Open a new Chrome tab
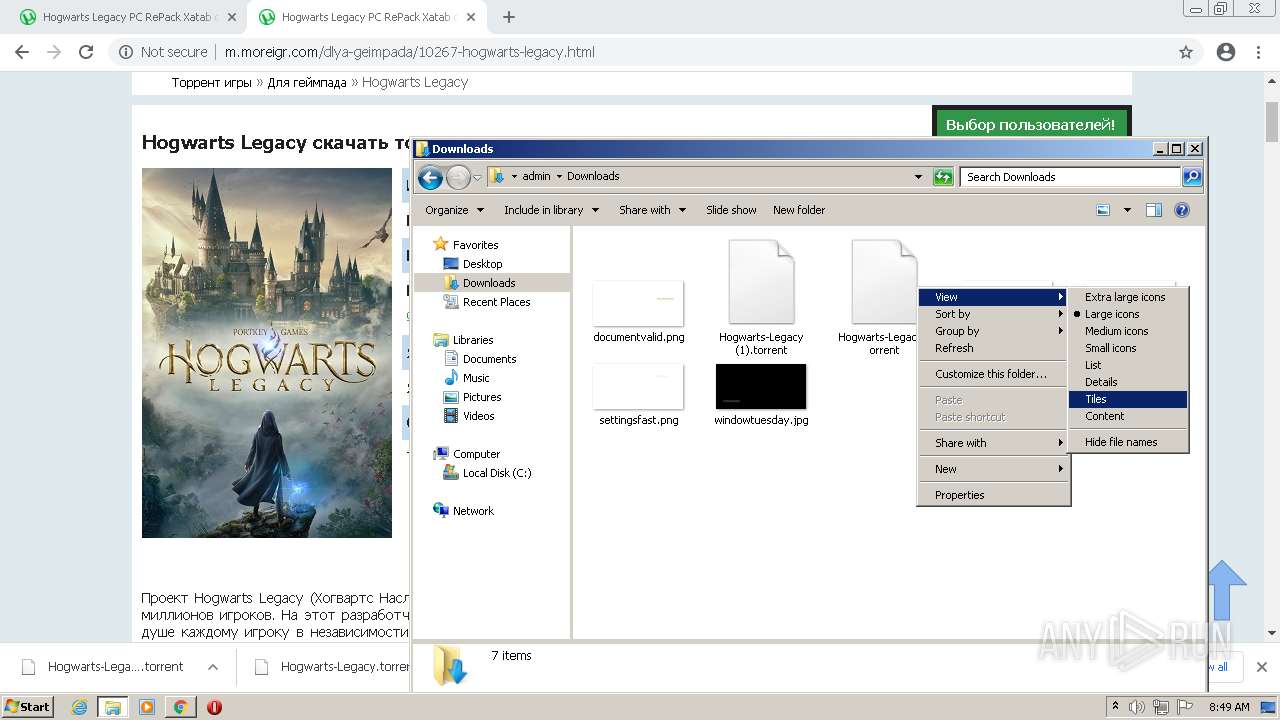1280x720 pixels. (509, 17)
